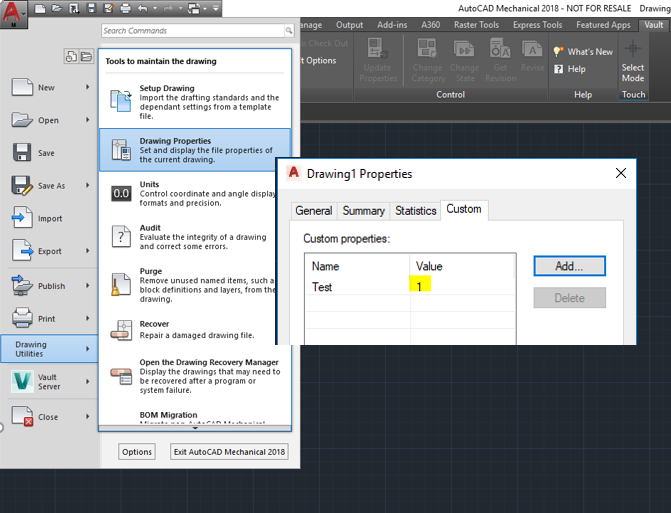Select New in the application menu
This screenshot has width=671, height=513.
click(47, 87)
